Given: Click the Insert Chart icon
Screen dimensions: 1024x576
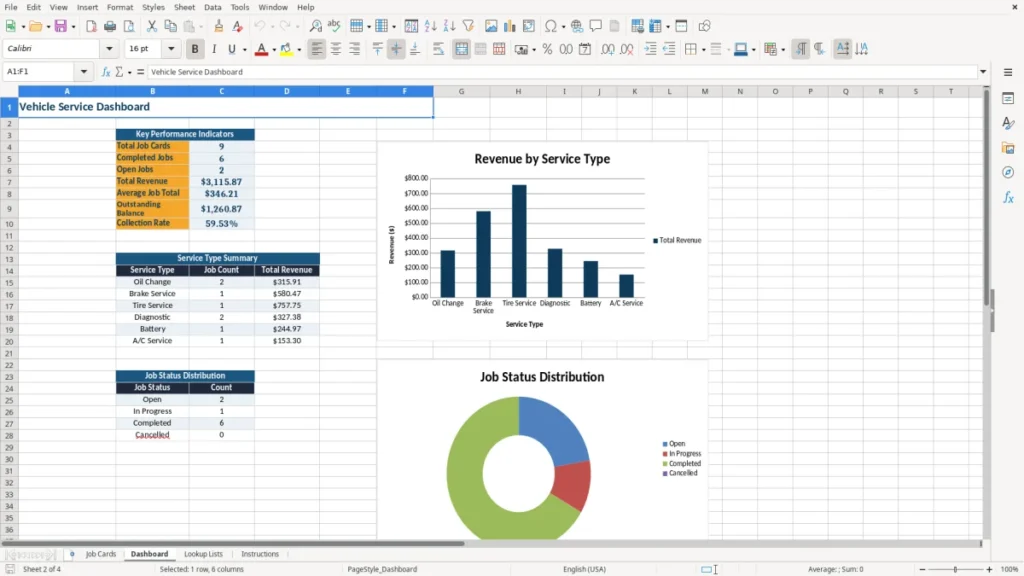Looking at the screenshot, I should [510, 26].
